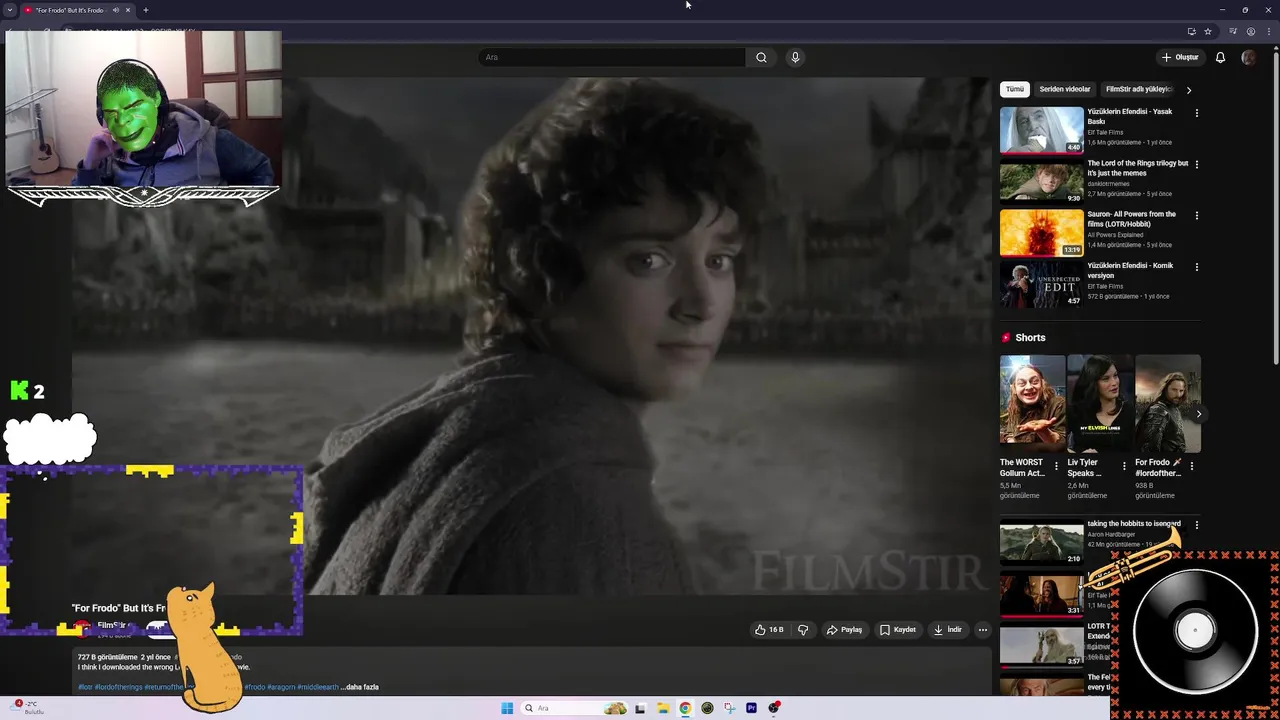Open options for taking the hobbits to isengard
1280x720 pixels.
point(1197,525)
